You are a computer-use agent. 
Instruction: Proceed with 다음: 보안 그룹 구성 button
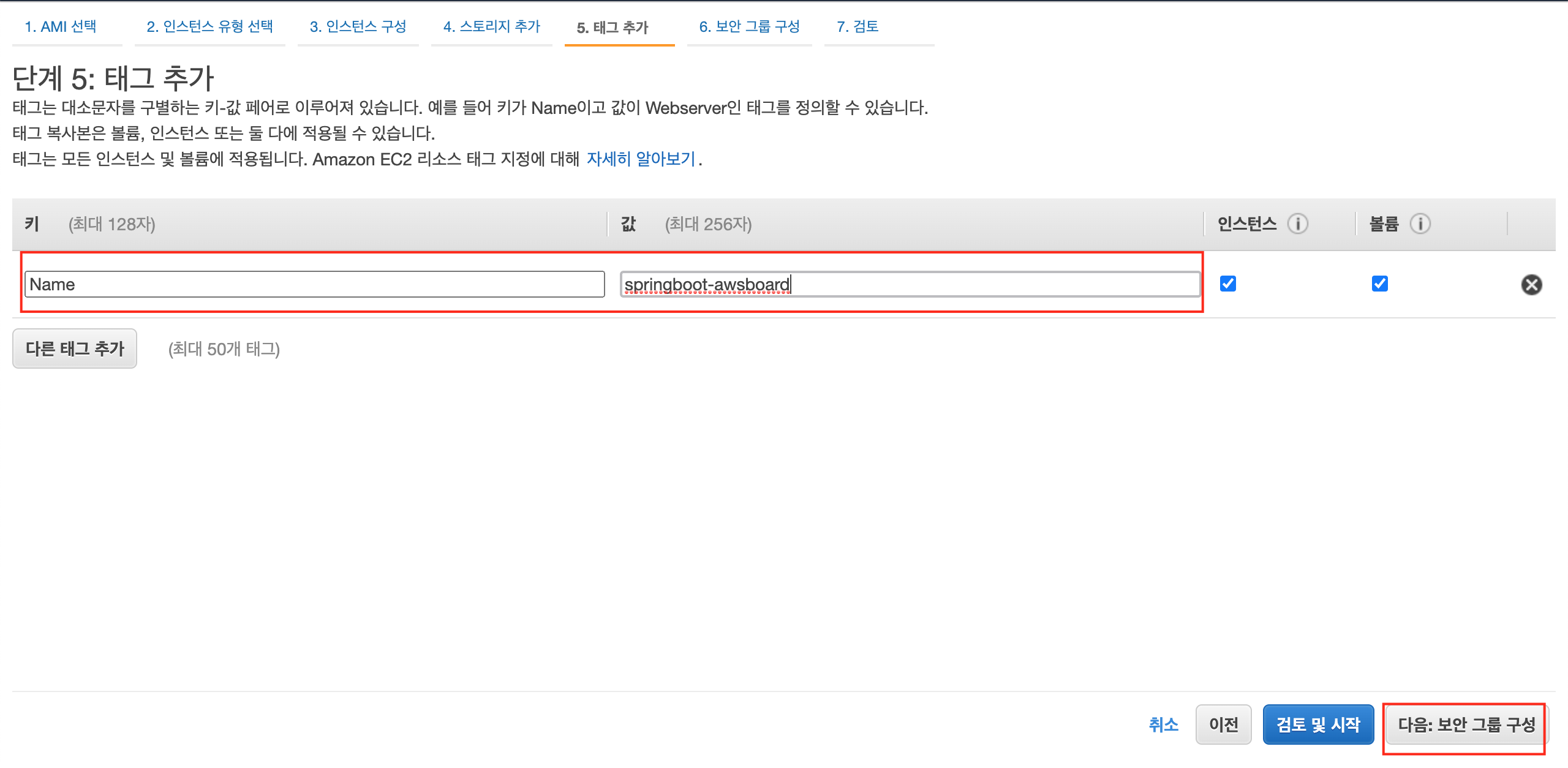1466,725
